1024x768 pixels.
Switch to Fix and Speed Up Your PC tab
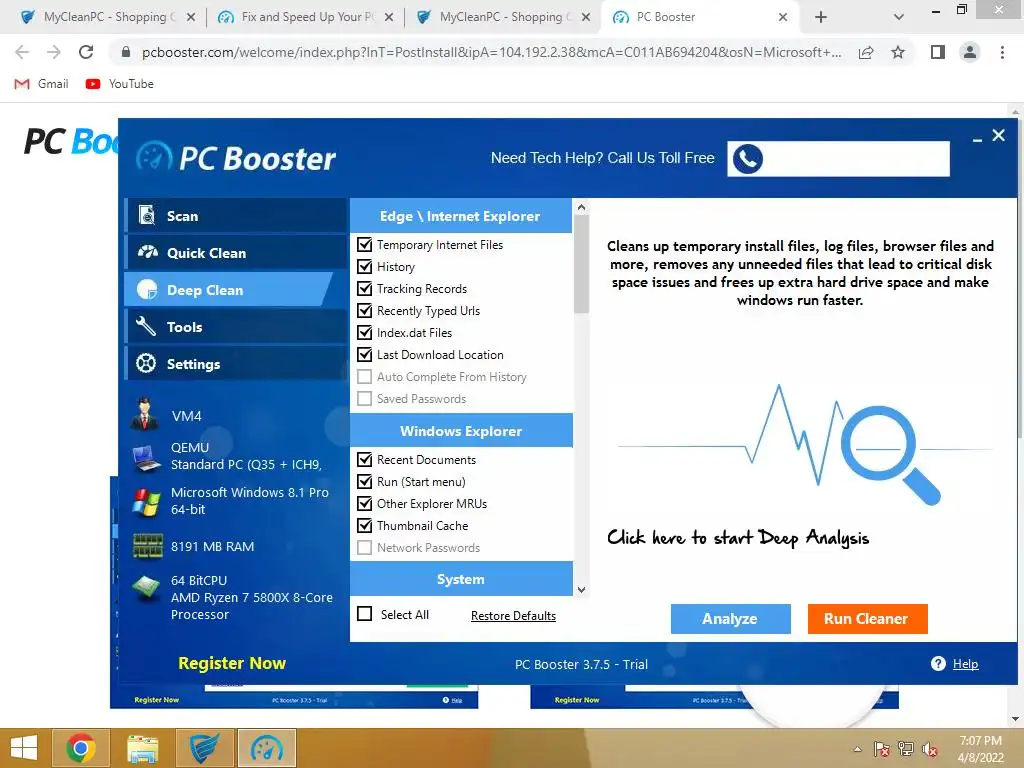pos(306,17)
